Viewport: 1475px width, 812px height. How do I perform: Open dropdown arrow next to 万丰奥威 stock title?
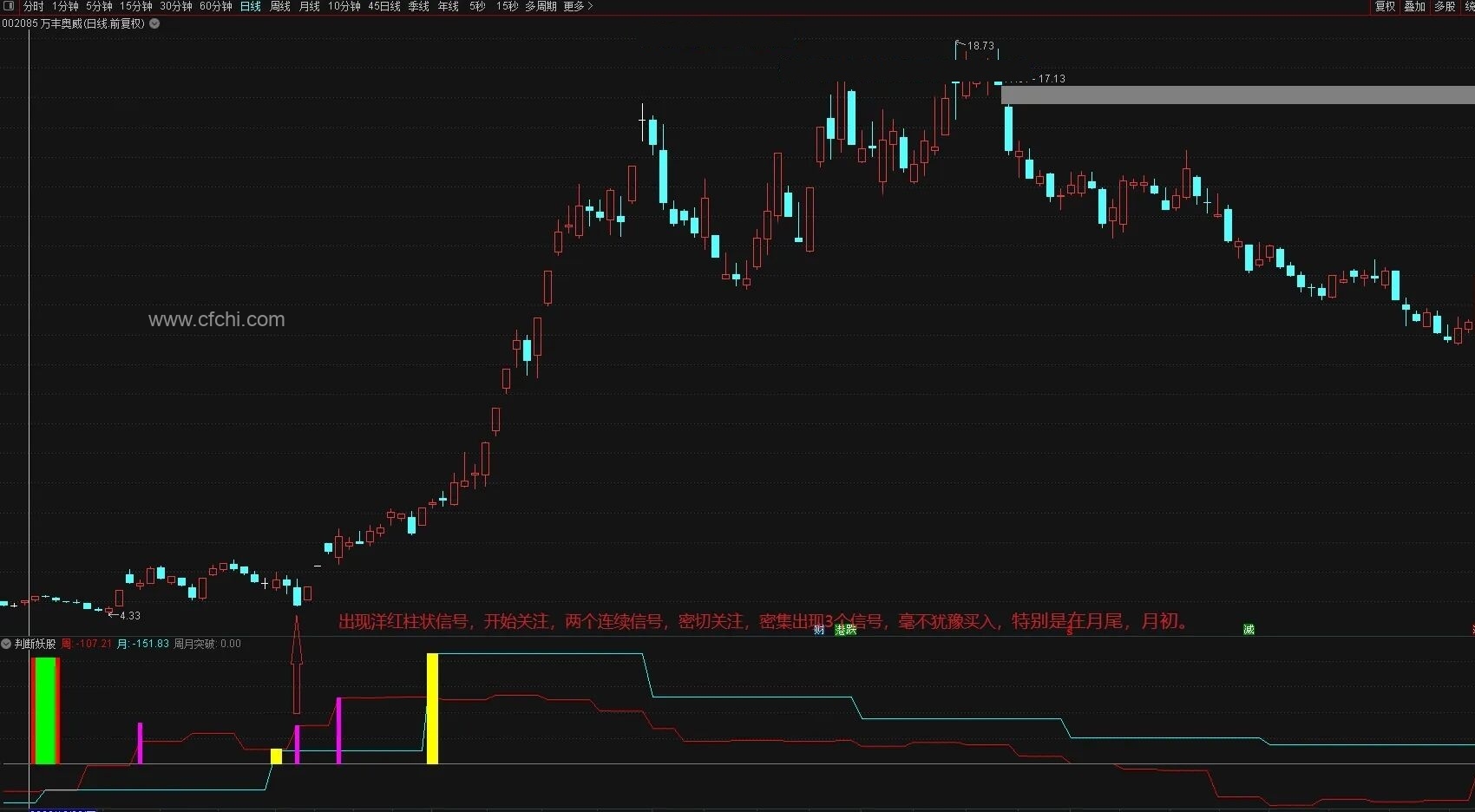pyautogui.click(x=154, y=23)
